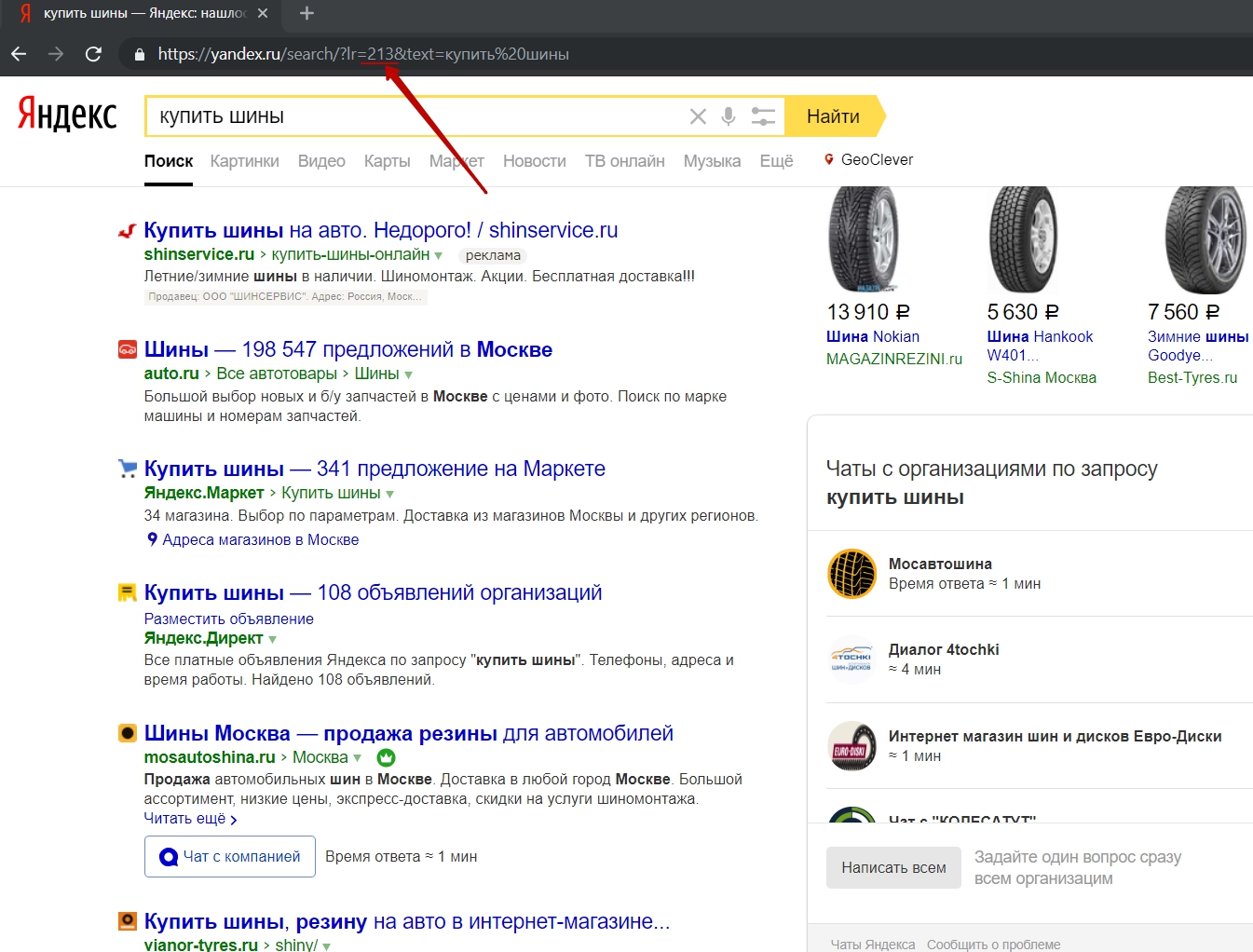Open Адреса магазинов в Москве link
The height and width of the screenshot is (952, 1253).
click(261, 539)
